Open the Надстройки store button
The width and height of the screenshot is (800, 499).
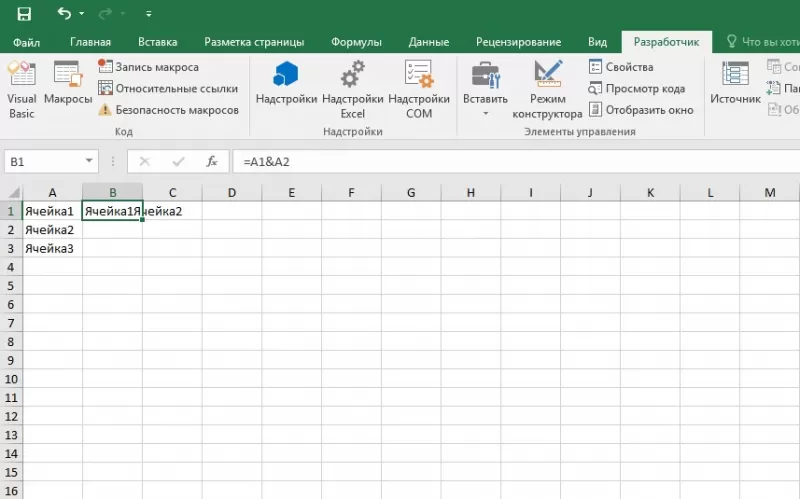pyautogui.click(x=286, y=83)
